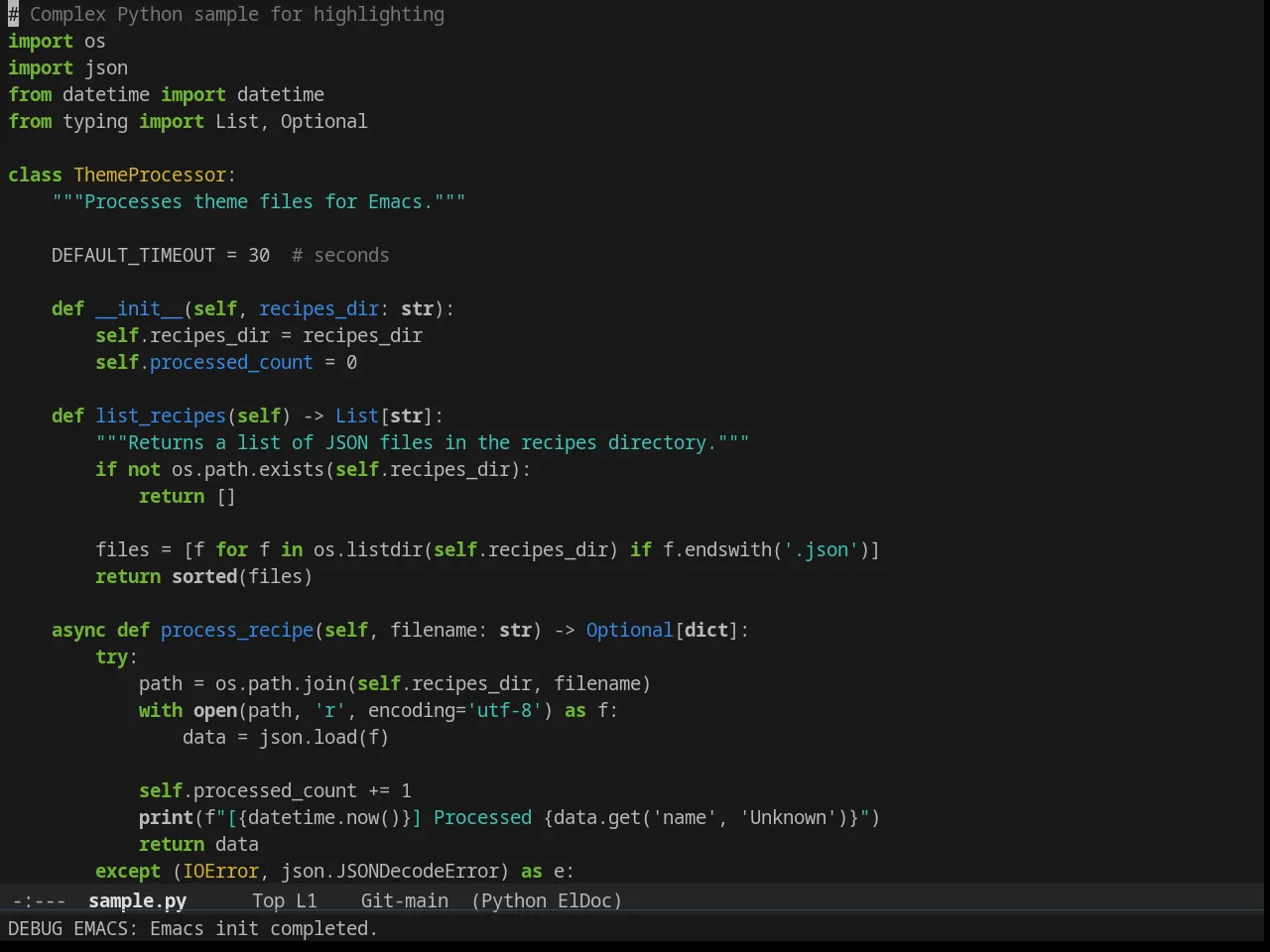Click the process_recipe function name
Viewport: 1270px width, 952px height.
pos(237,630)
